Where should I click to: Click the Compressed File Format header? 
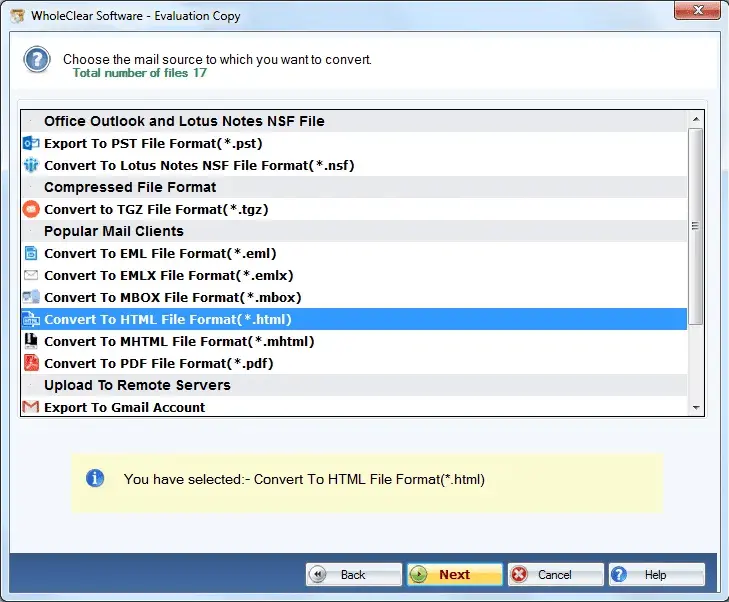[x=354, y=187]
